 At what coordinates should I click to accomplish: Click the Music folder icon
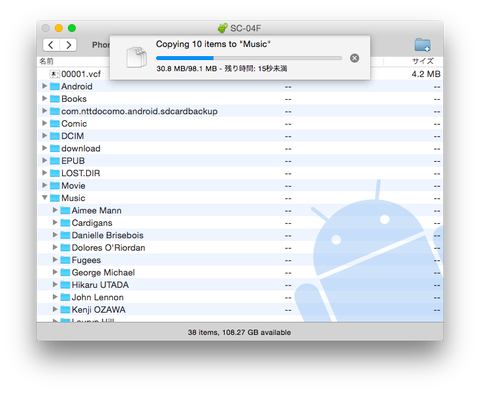pyautogui.click(x=55, y=198)
